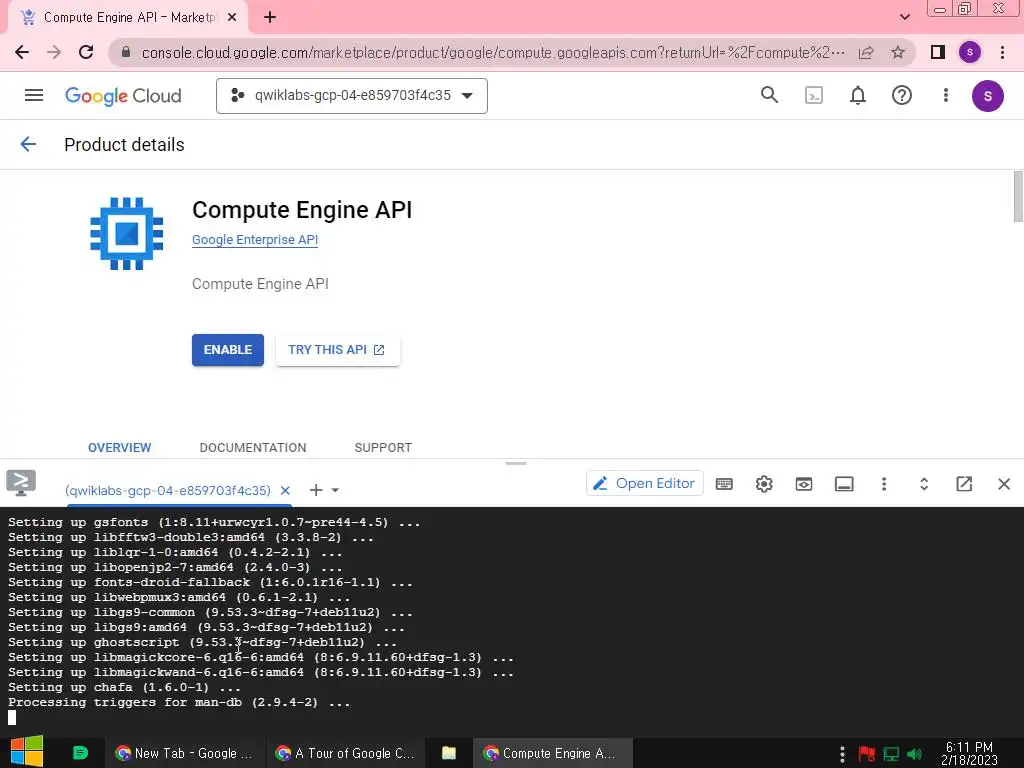Expand the tab search chevron
Image resolution: width=1024 pixels, height=768 pixels.
[904, 17]
